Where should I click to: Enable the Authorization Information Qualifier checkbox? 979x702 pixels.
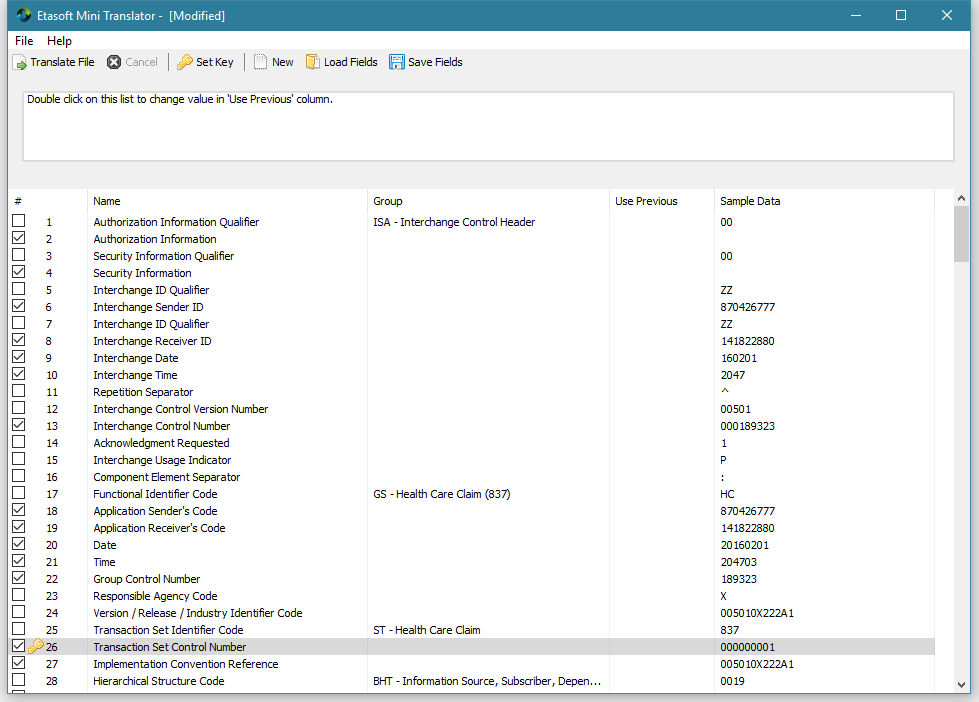18,222
